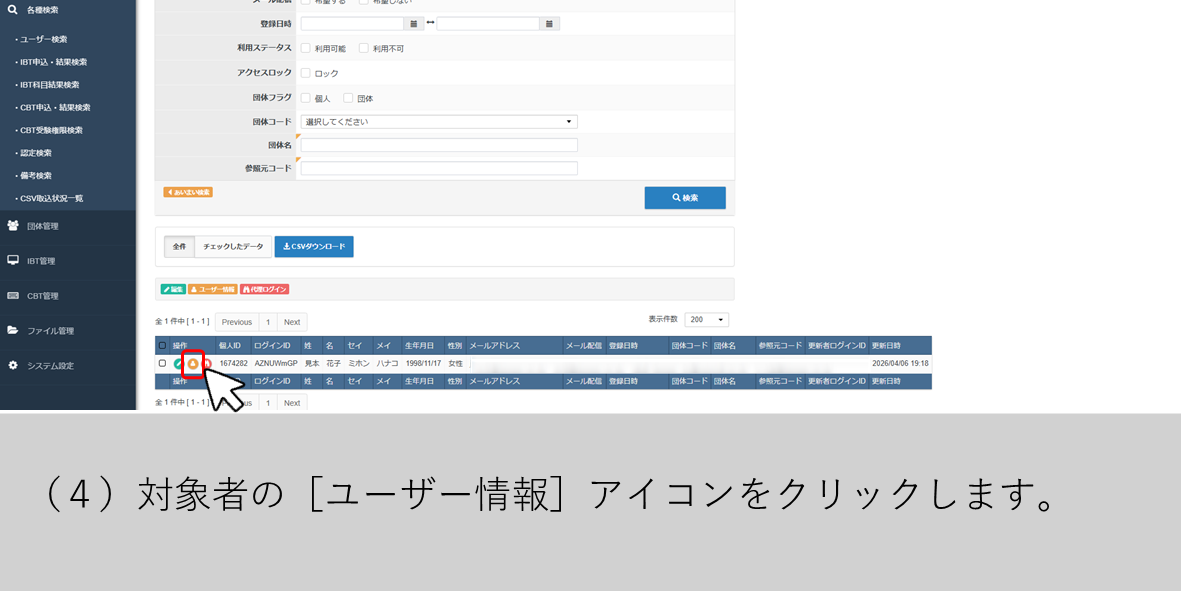Click the birth date cell 1998/11/17
The width and height of the screenshot is (1181, 591).
click(x=424, y=364)
